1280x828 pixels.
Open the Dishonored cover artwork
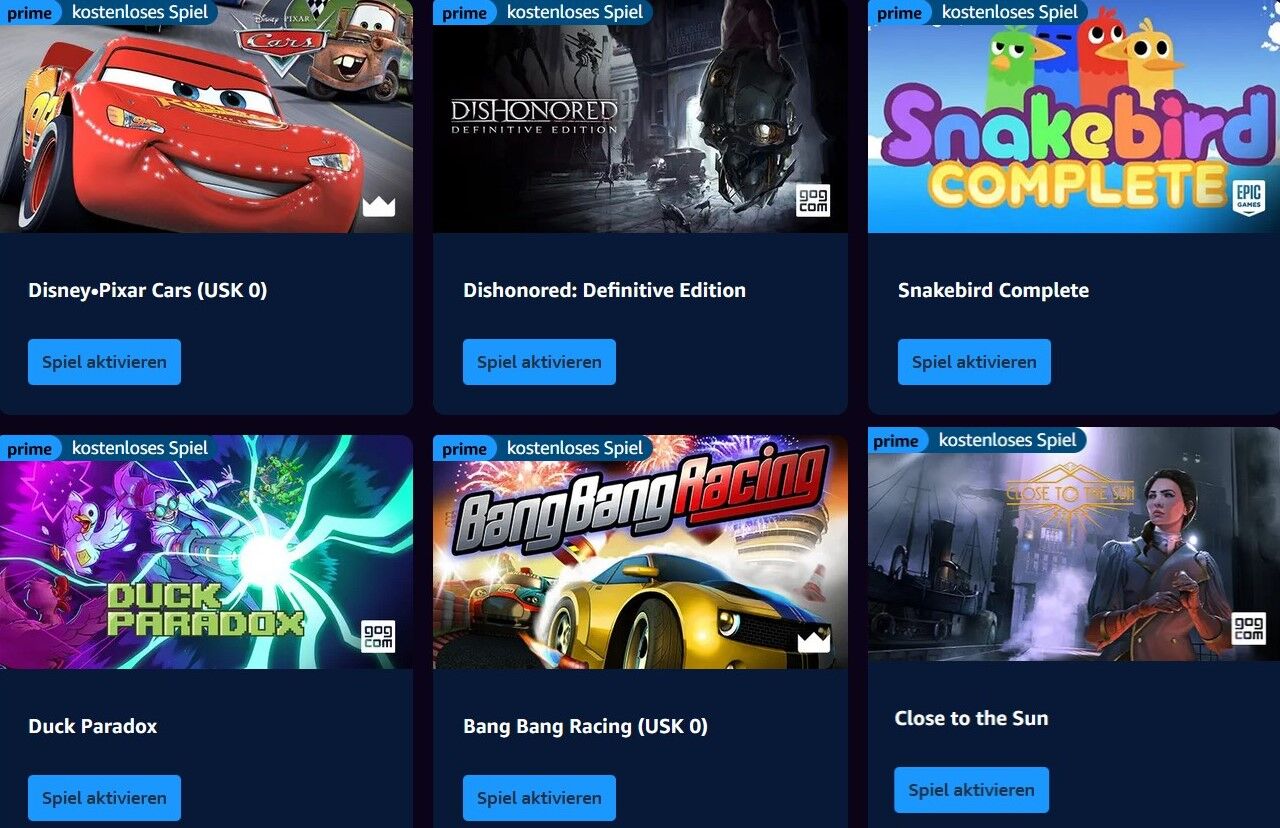640,116
